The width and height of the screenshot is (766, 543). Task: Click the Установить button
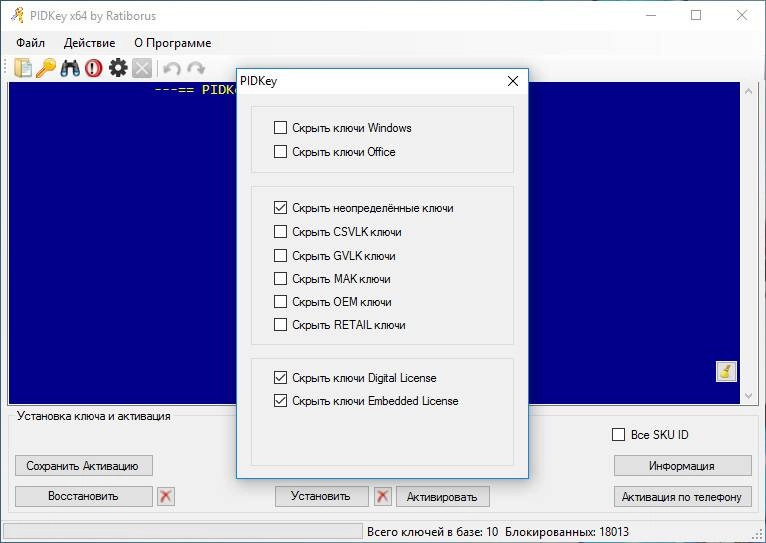[321, 496]
